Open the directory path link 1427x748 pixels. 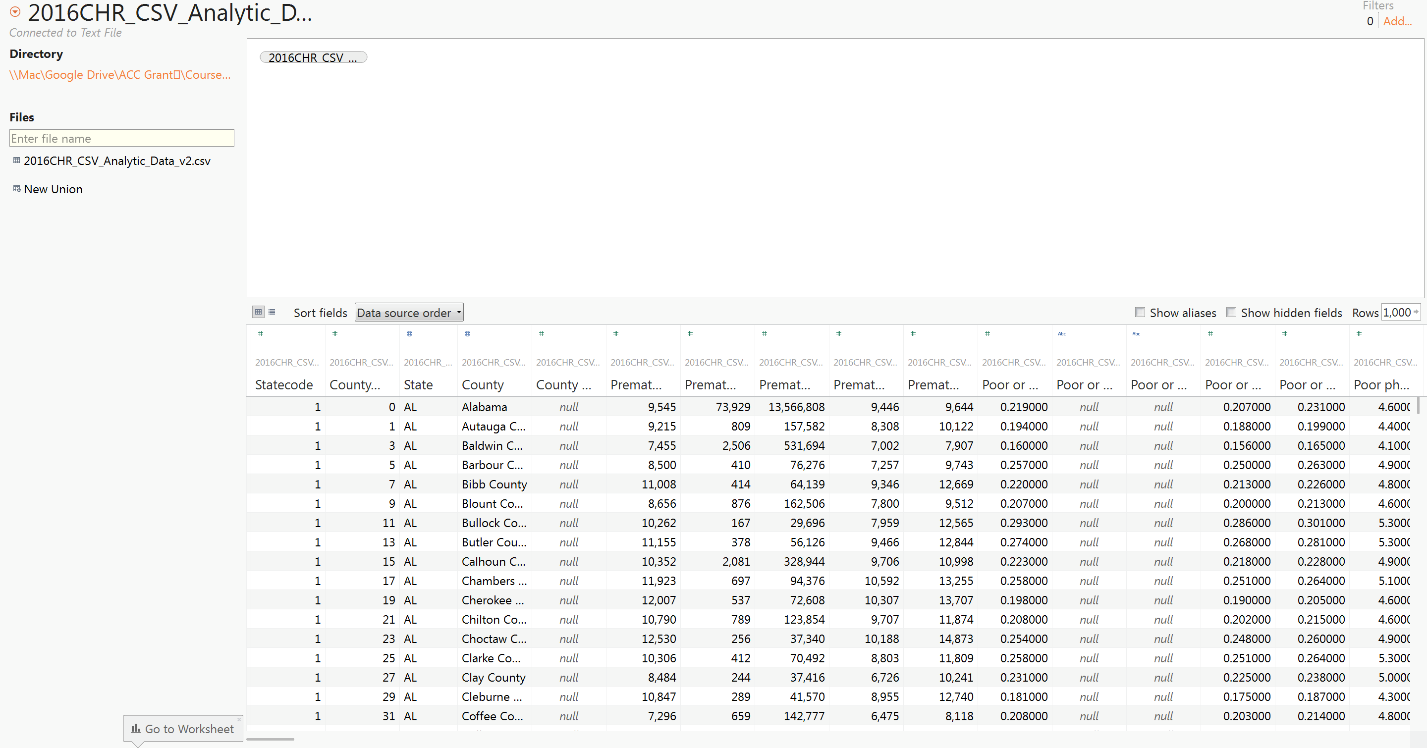tap(120, 75)
